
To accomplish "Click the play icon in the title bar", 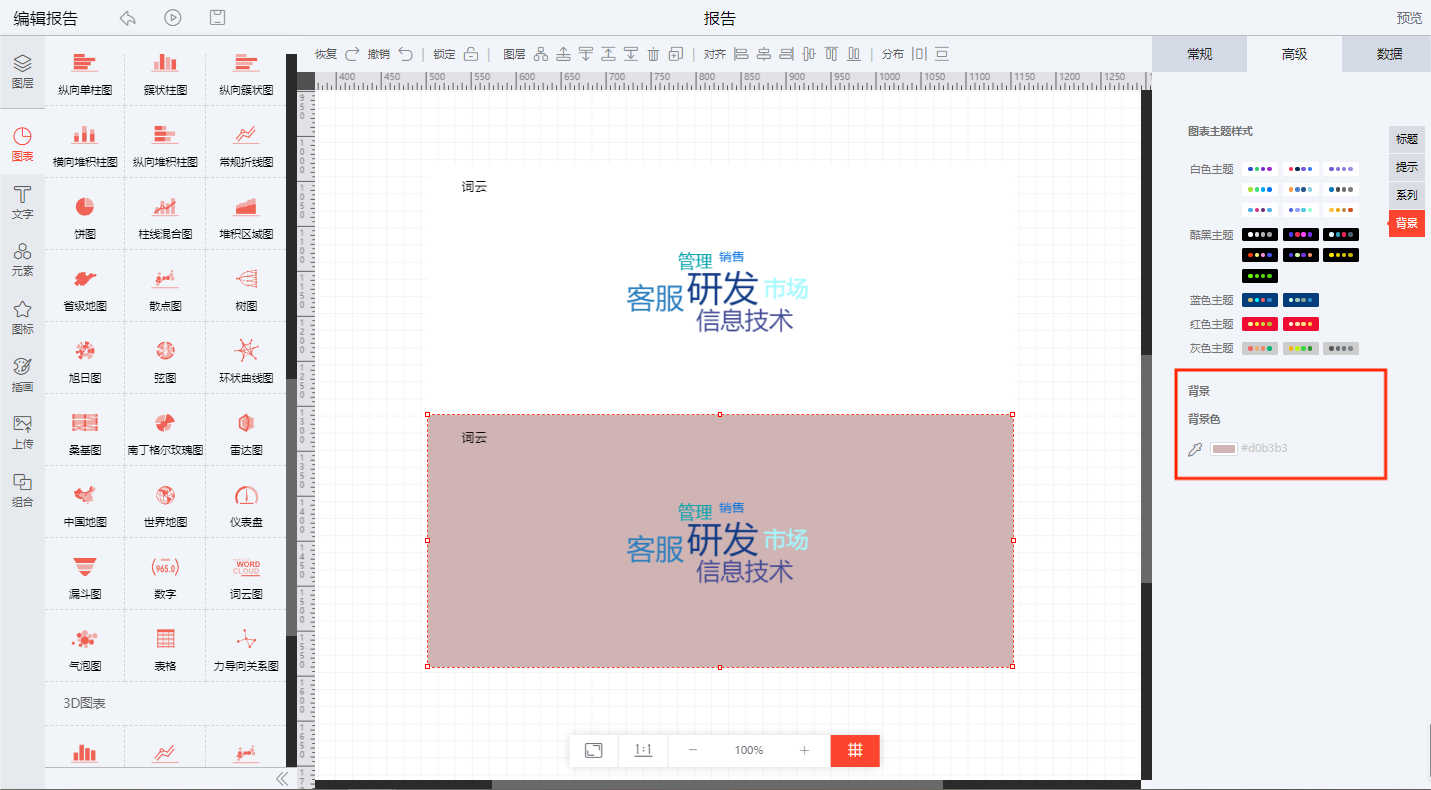I will click(173, 18).
